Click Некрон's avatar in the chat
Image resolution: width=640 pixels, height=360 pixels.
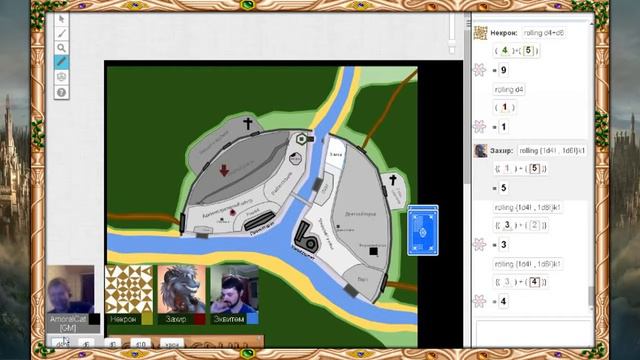coord(480,33)
